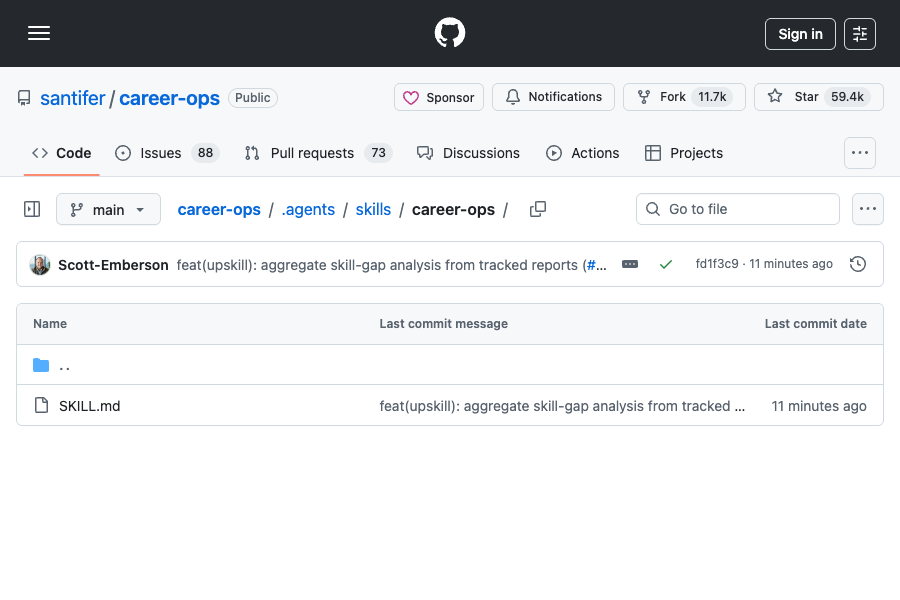Viewport: 900px width, 600px height.
Task: Switch to the Issues tab
Action: [x=166, y=153]
